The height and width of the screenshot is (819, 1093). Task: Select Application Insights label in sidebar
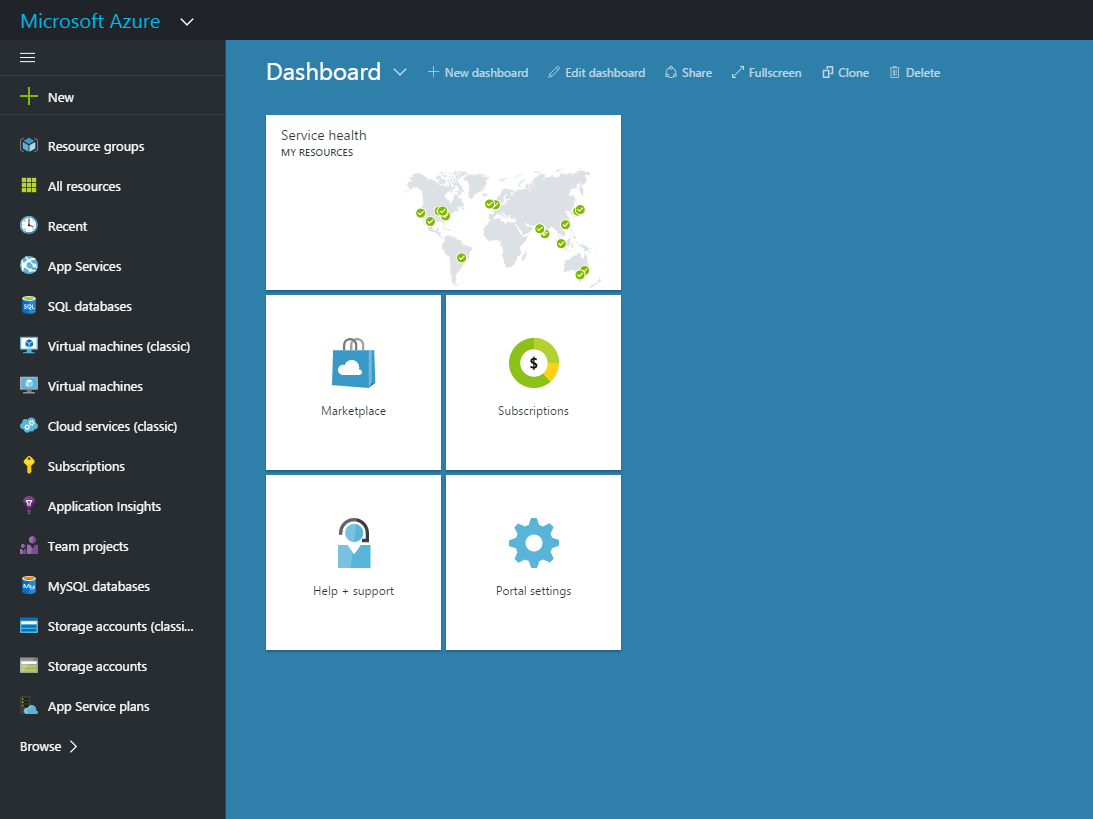(x=104, y=507)
